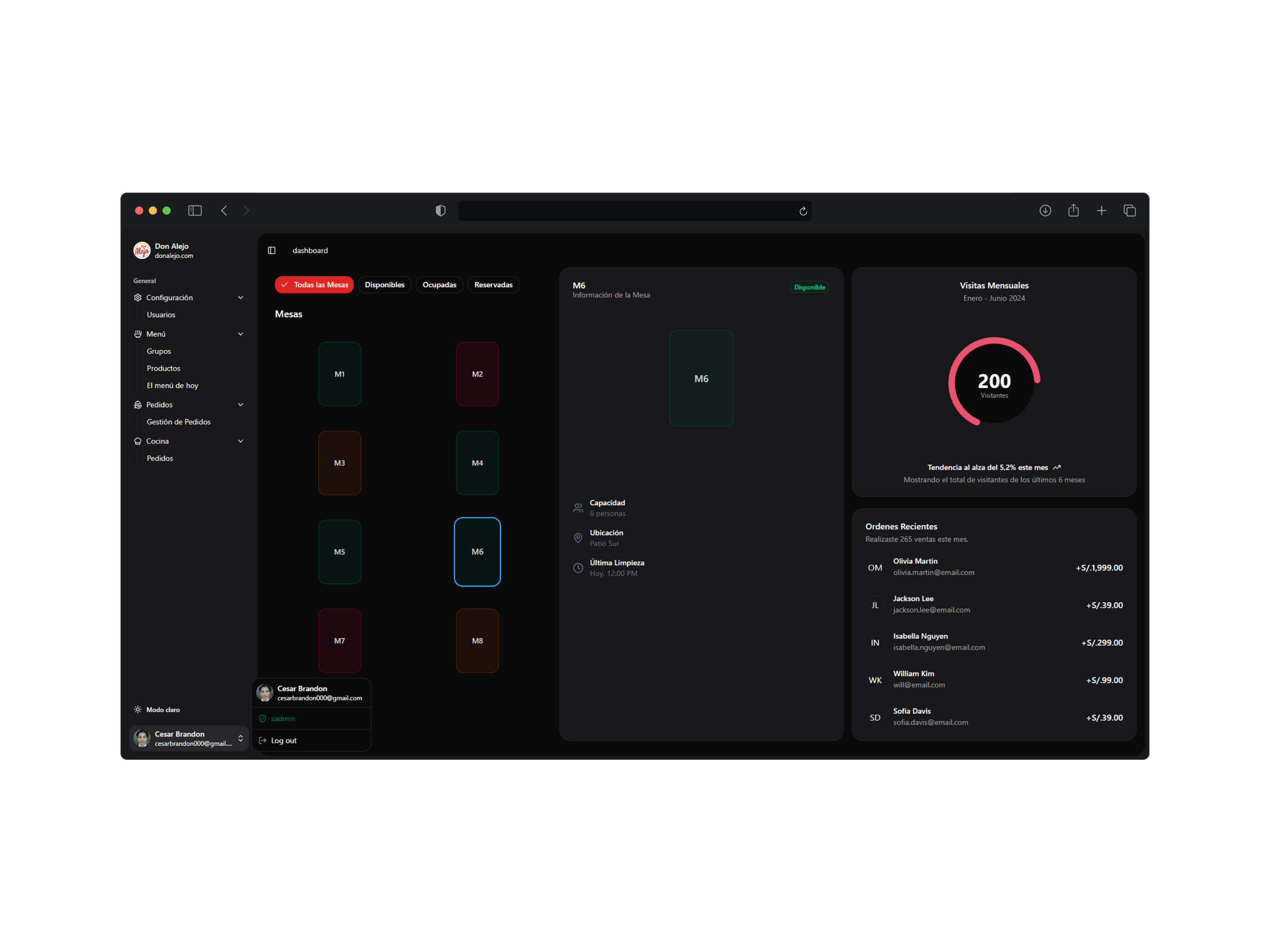The image size is (1270, 952).
Task: Select the Reservadas filter button
Action: coord(493,285)
